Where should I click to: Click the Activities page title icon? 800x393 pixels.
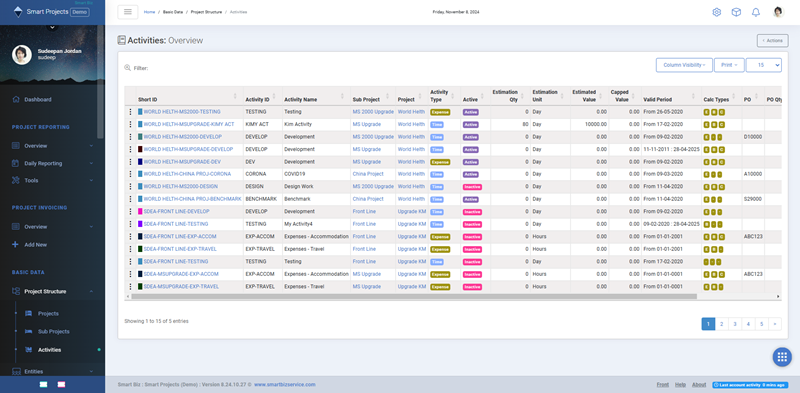(121, 40)
